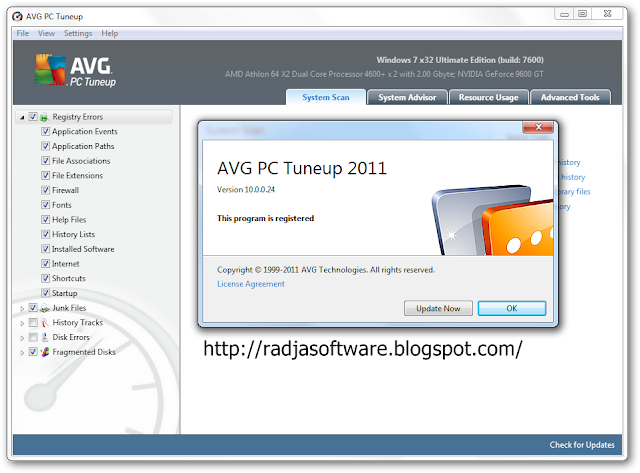Expand the Fragmented Disks tree node
The image size is (640, 473).
[x=22, y=353]
